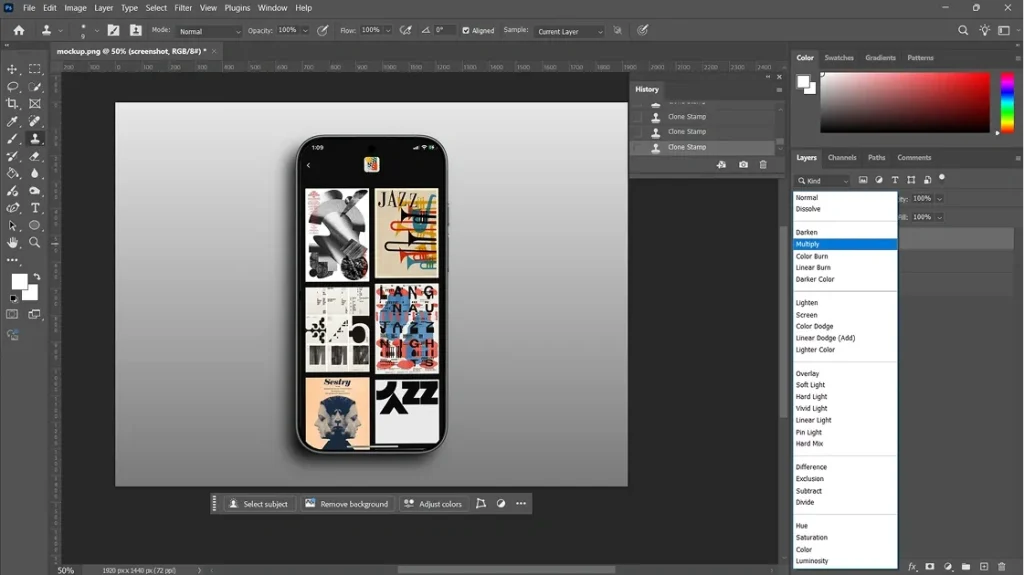Open the layer Fill percentage dropdown
Viewport: 1024px width, 575px height.
pos(939,217)
